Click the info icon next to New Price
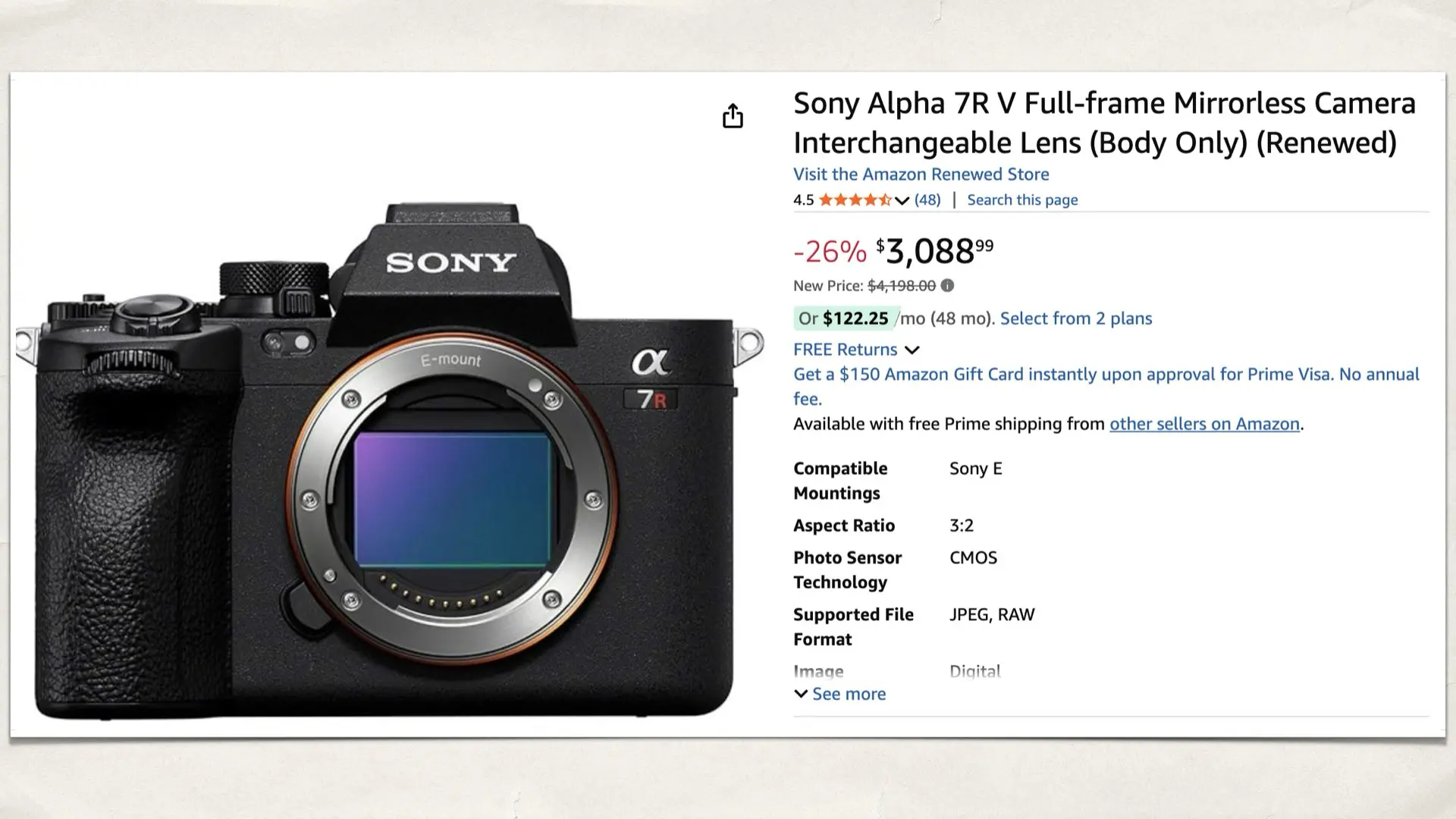The image size is (1456, 819). [x=948, y=286]
